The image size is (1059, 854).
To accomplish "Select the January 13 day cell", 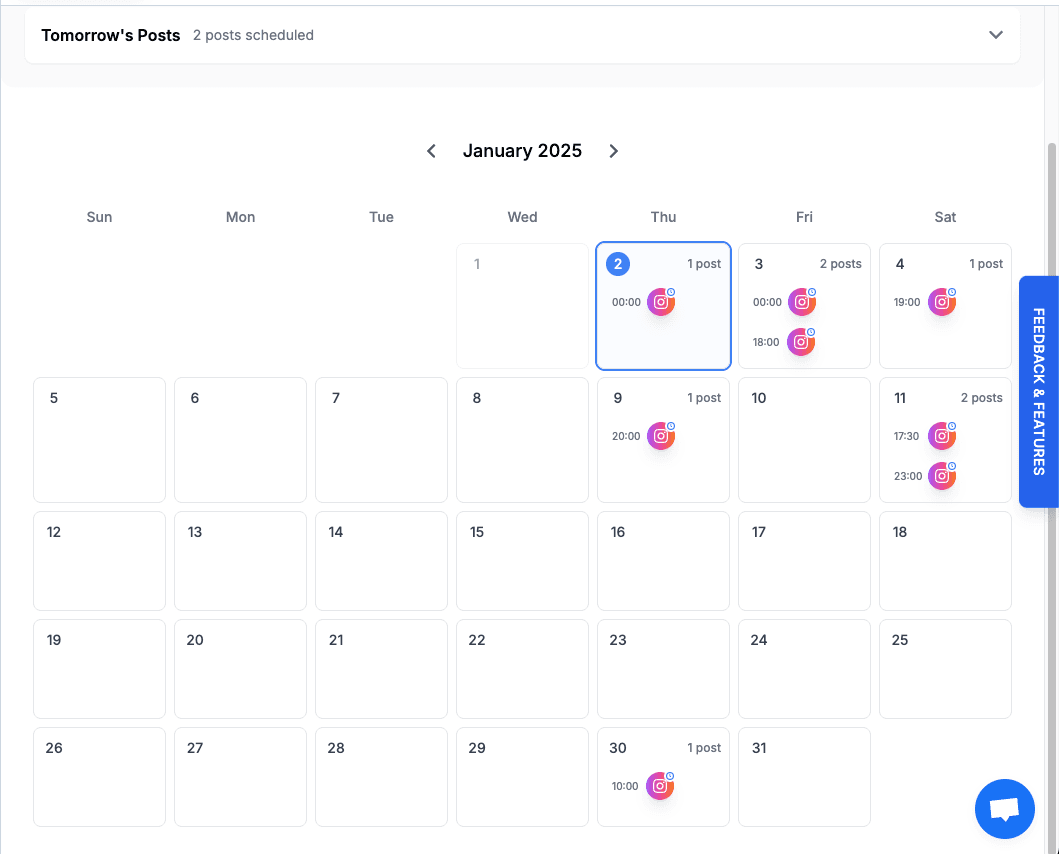I will pos(240,561).
